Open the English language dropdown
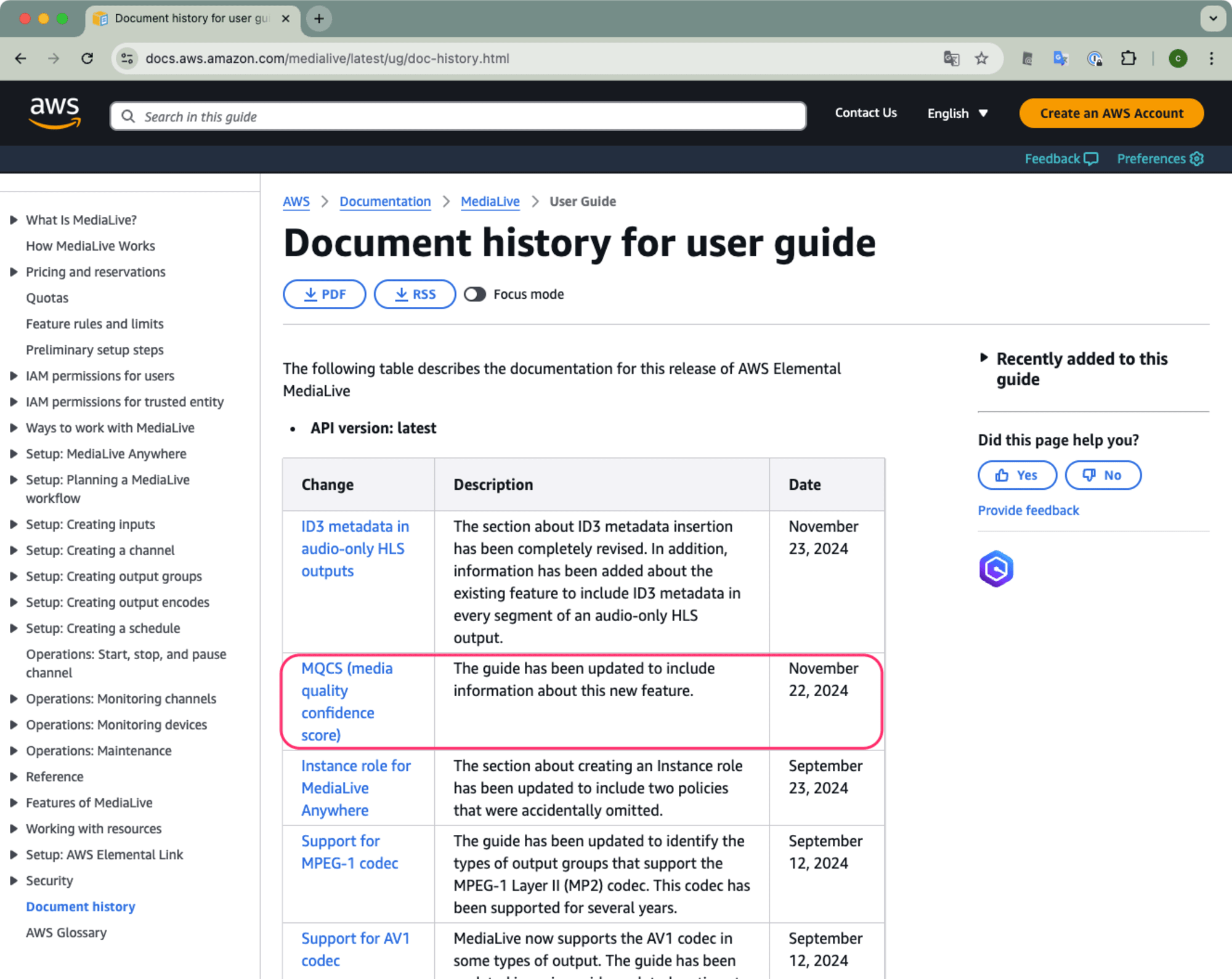 pyautogui.click(x=957, y=113)
